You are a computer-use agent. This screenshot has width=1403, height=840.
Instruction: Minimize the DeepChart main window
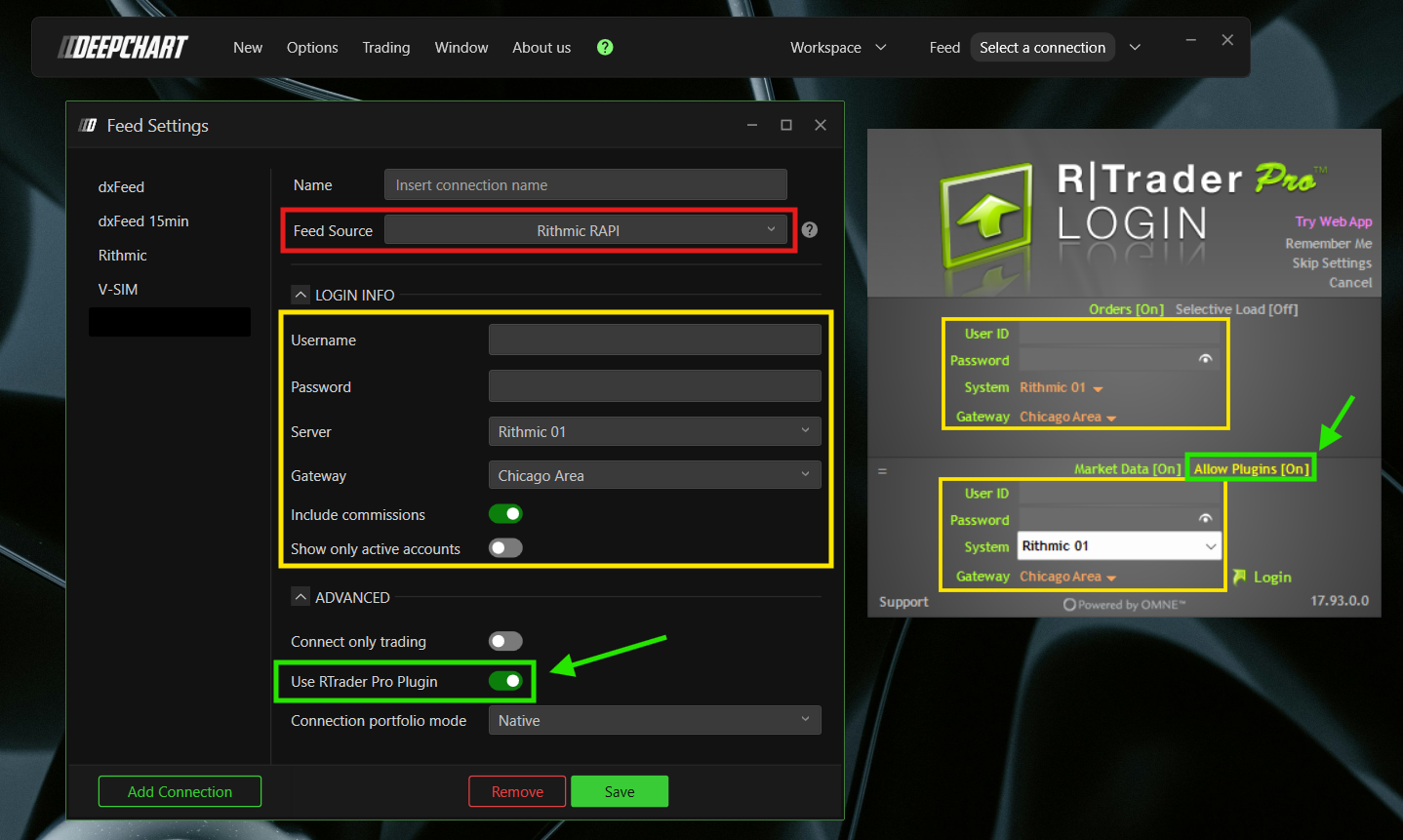click(x=1190, y=40)
